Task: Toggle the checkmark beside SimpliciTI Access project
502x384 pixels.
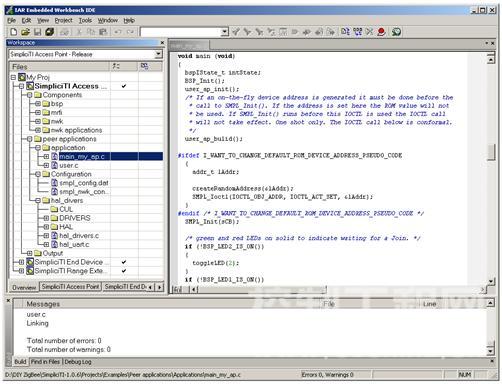Action: tap(124, 86)
